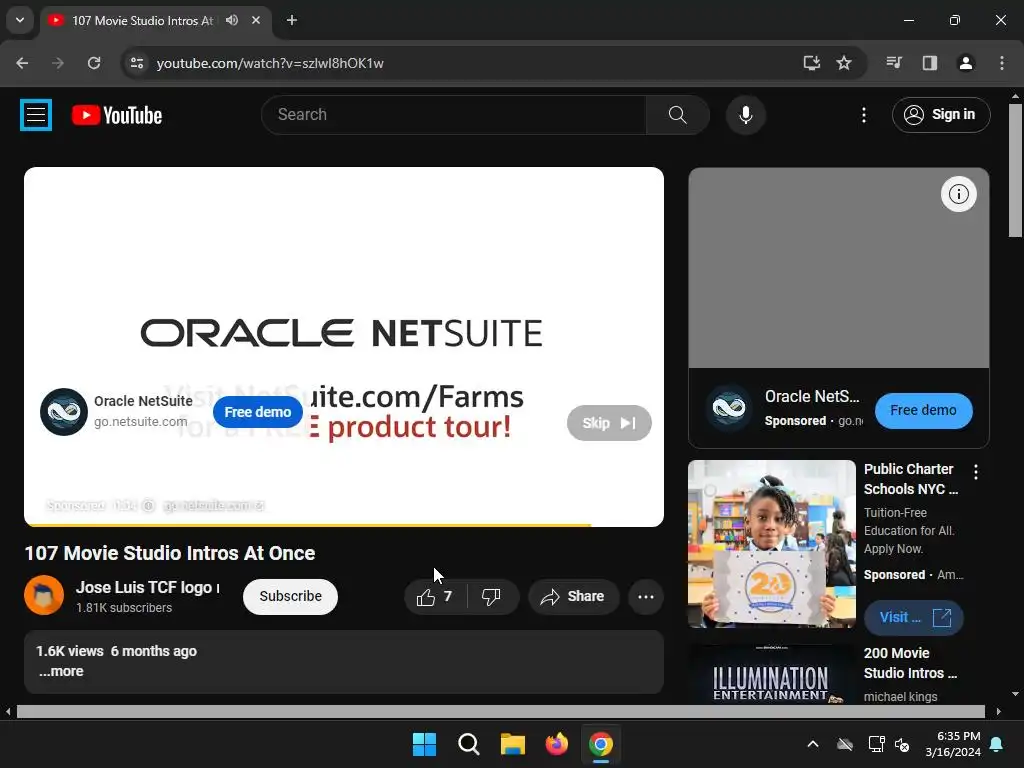Open the YouTube guide hamburger menu

36,115
